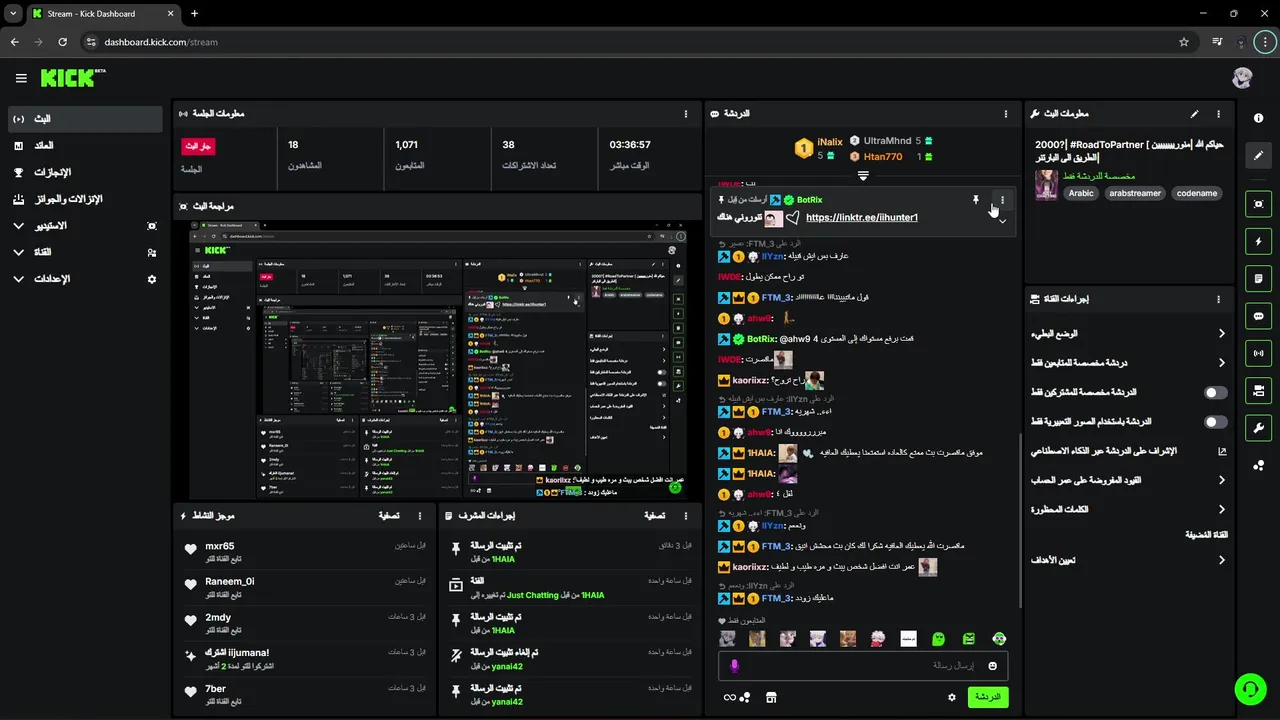
Task: Select the green angry-face emote in quick emotes
Action: 969,638
